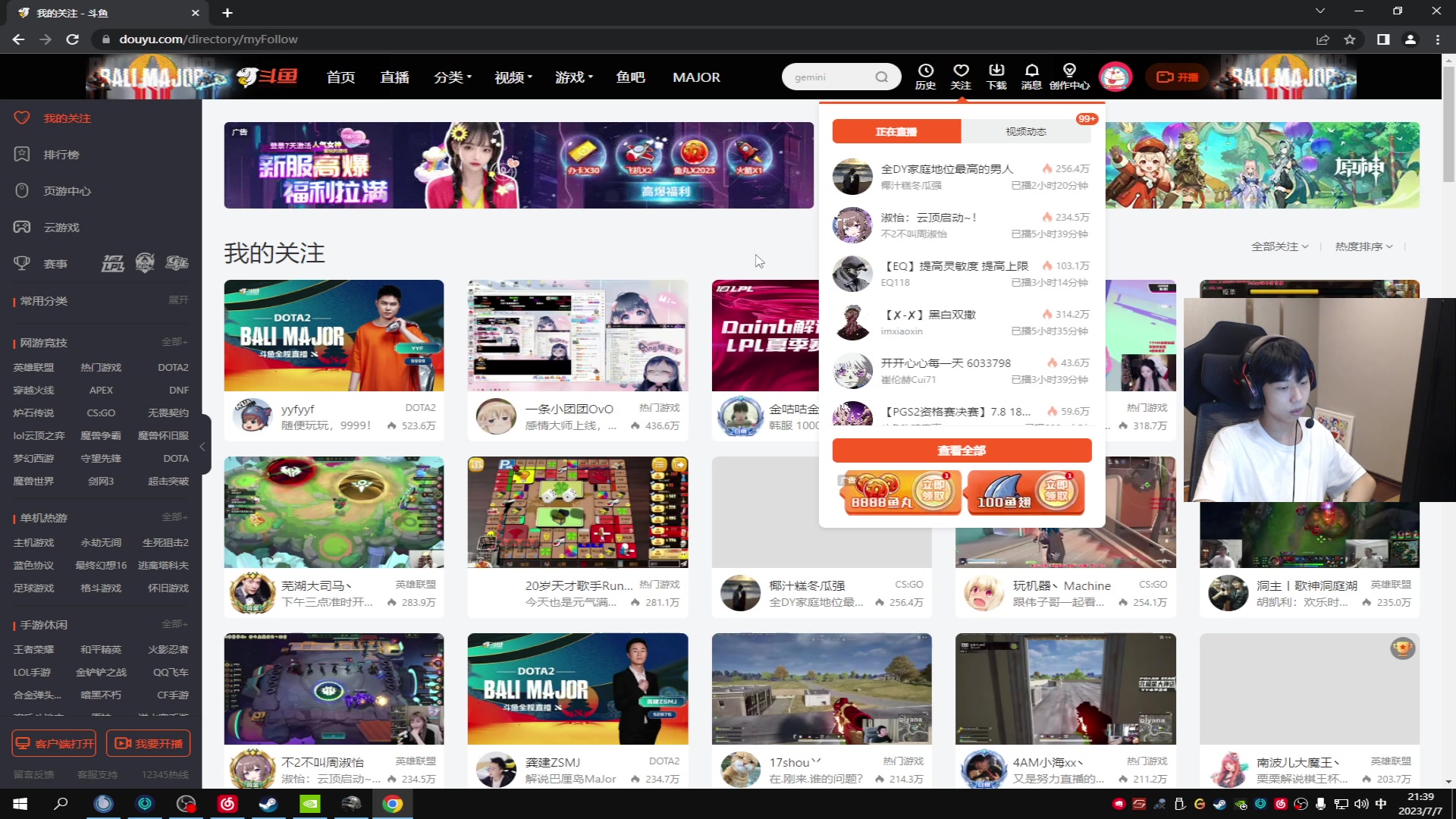Open the leaderboard icon in sidebar
This screenshot has height=819, width=1456.
click(x=22, y=154)
